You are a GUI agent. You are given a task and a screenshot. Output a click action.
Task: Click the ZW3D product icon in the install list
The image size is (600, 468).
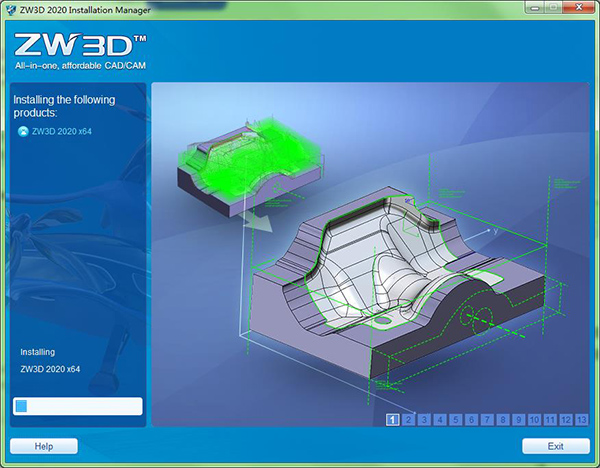23,131
